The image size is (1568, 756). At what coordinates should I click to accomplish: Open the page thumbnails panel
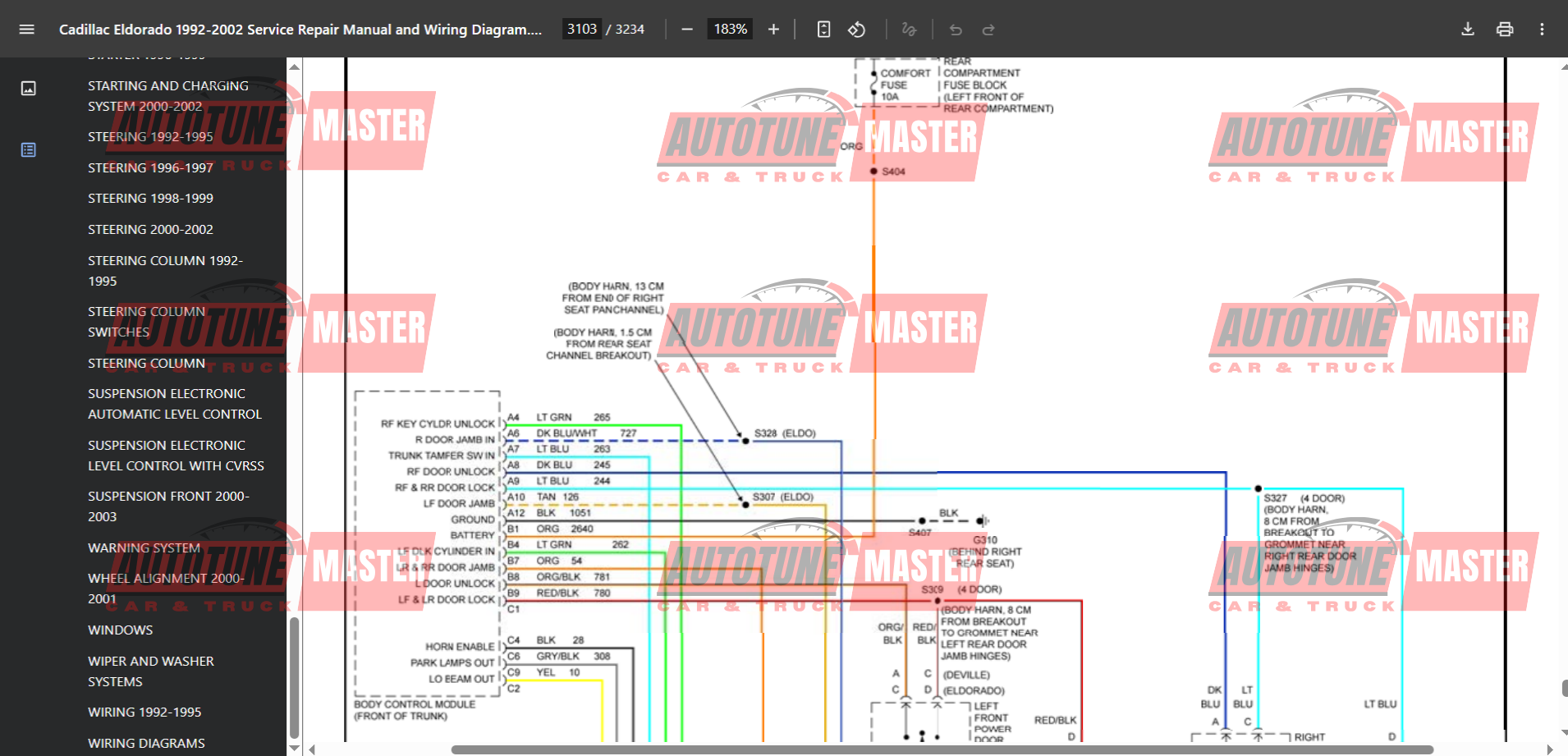(x=28, y=88)
